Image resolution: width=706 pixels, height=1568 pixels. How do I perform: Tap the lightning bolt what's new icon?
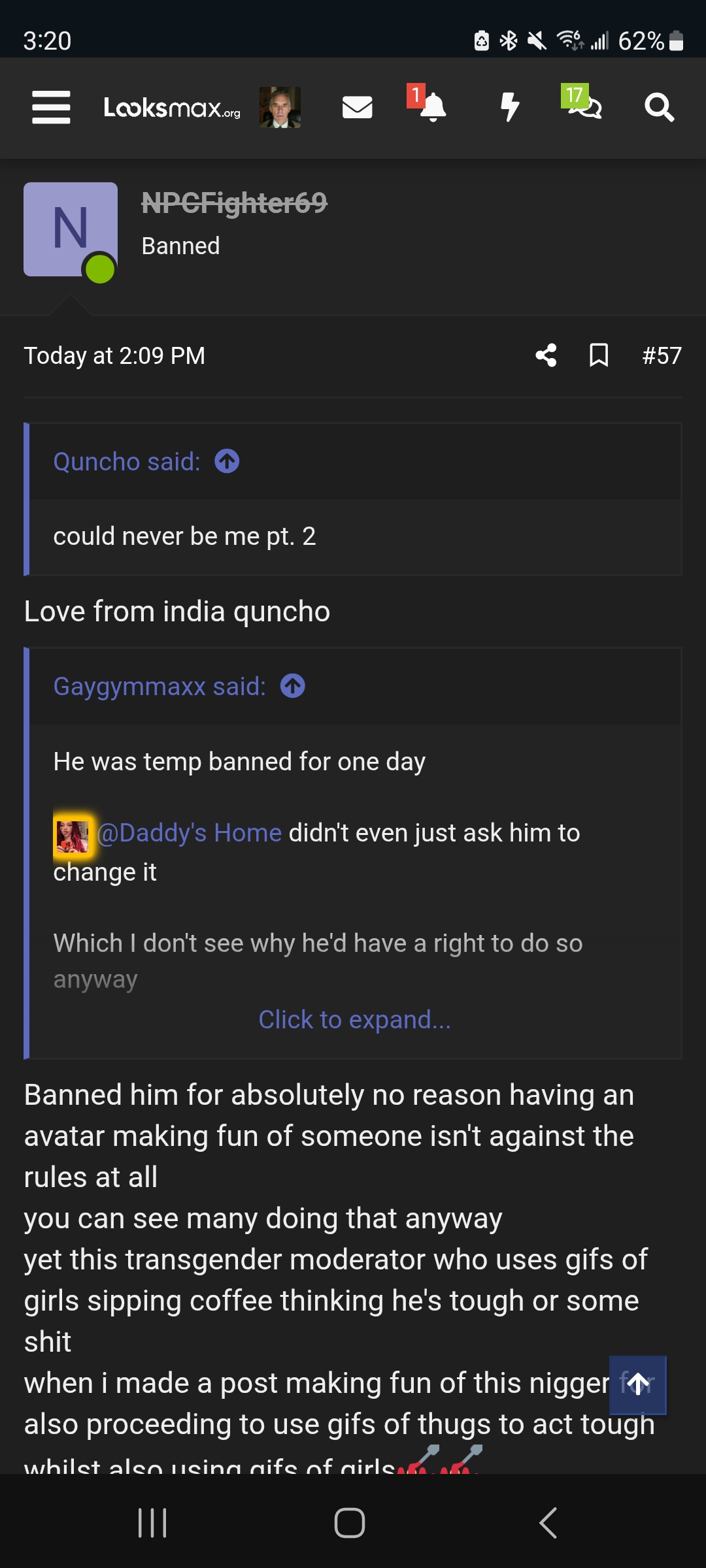point(509,107)
